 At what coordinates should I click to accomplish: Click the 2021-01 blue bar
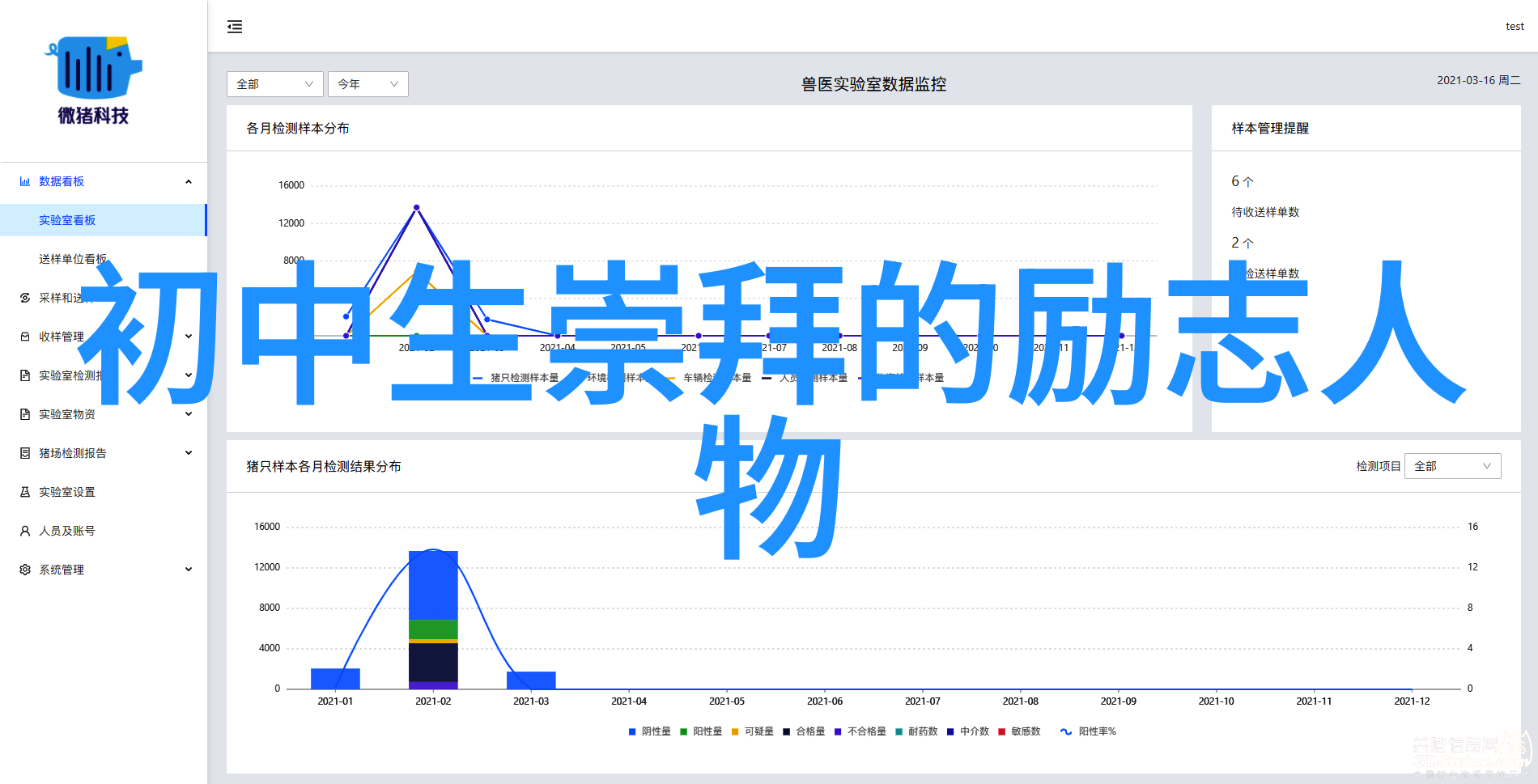(x=335, y=678)
